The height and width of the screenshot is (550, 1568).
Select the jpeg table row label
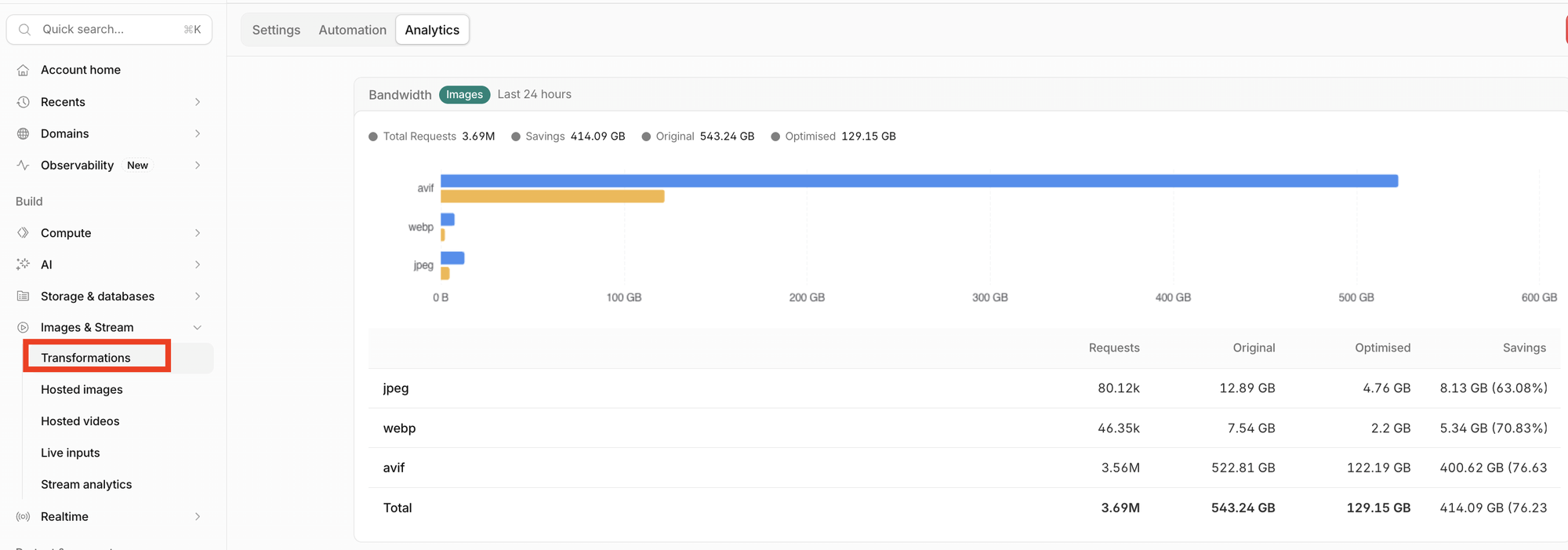396,388
